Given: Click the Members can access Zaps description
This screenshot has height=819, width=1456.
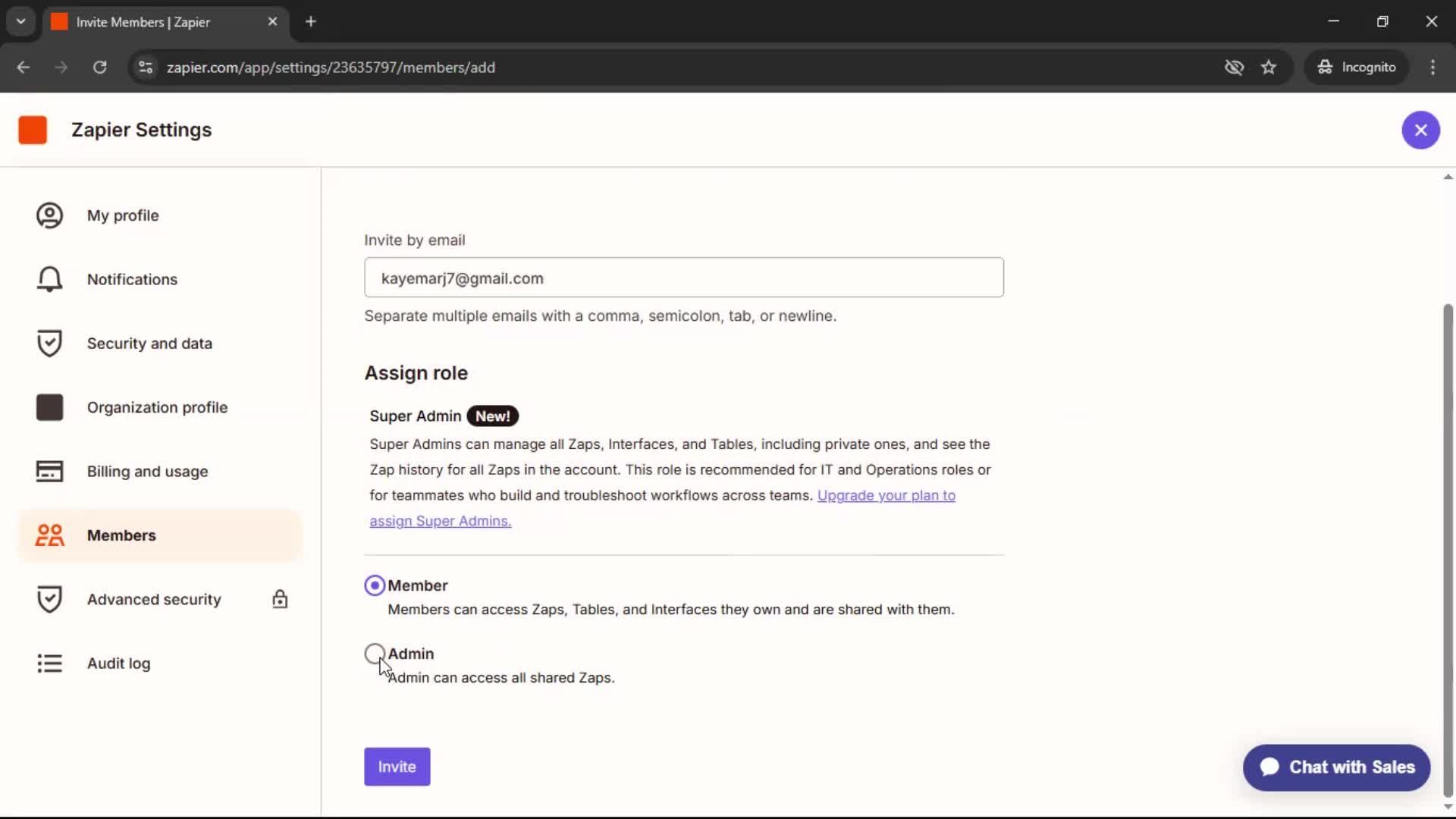Looking at the screenshot, I should tap(671, 610).
